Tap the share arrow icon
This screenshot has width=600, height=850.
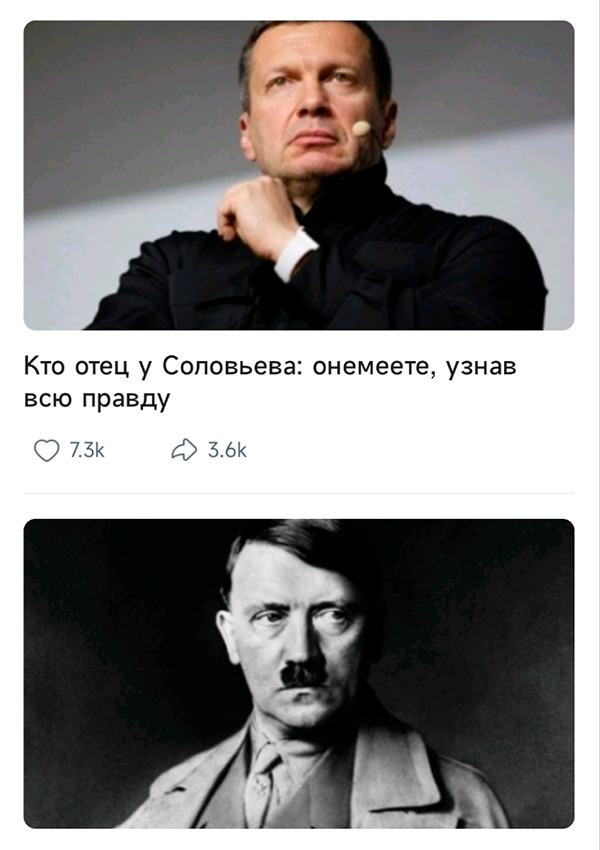click(184, 450)
